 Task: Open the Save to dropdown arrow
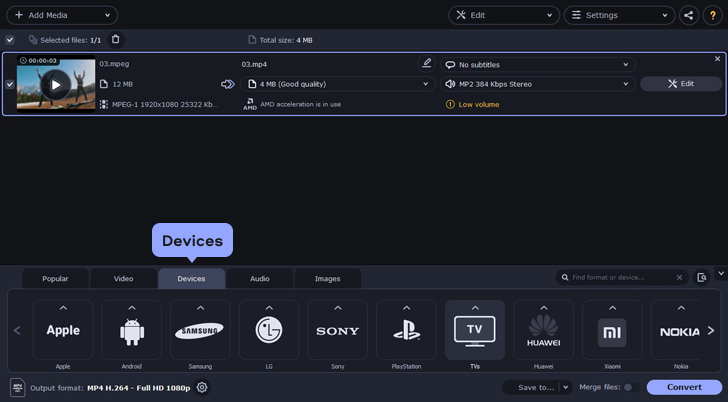point(566,387)
